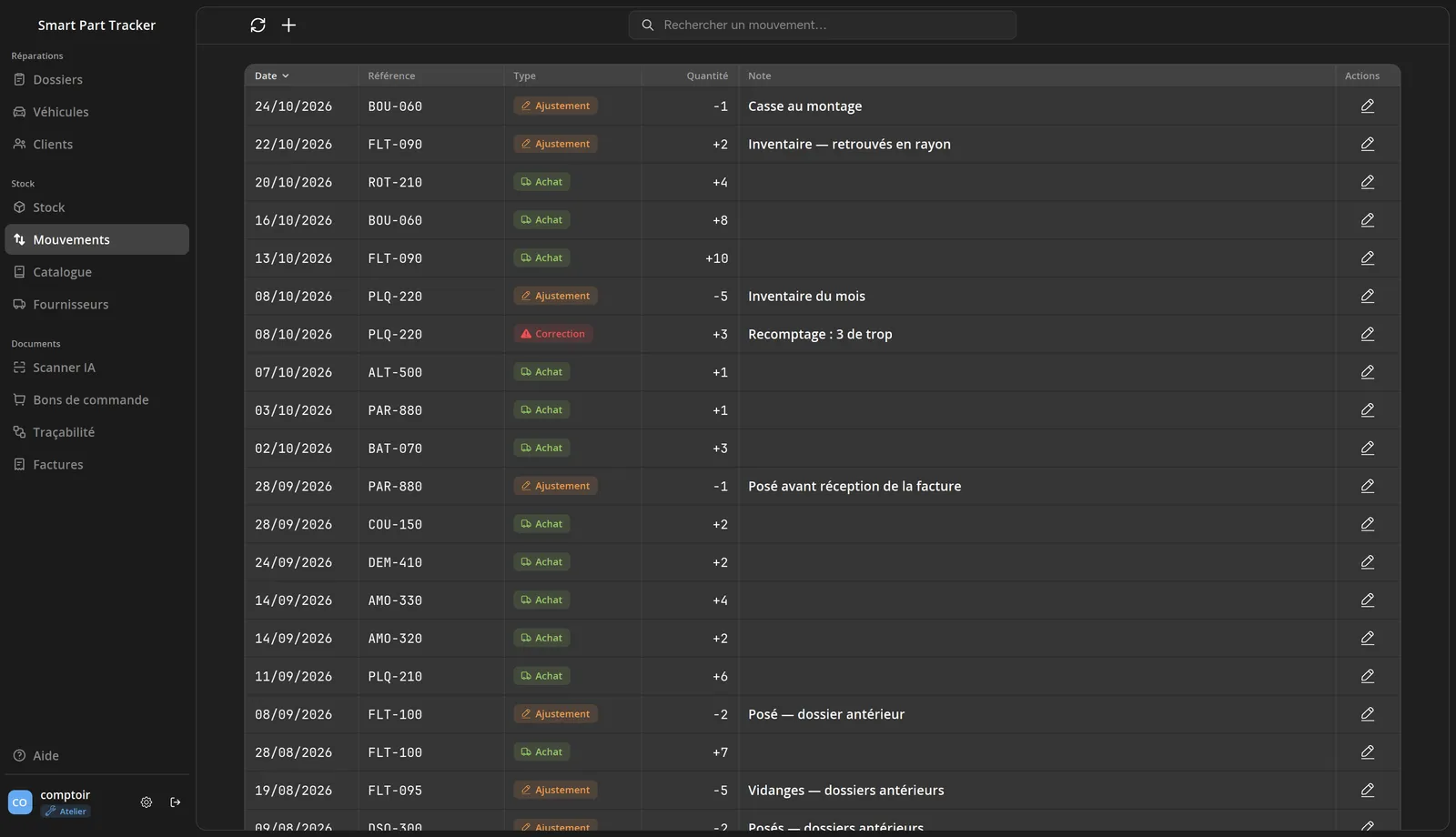The image size is (1456, 837).
Task: Click the Correction type badge
Action: point(553,334)
